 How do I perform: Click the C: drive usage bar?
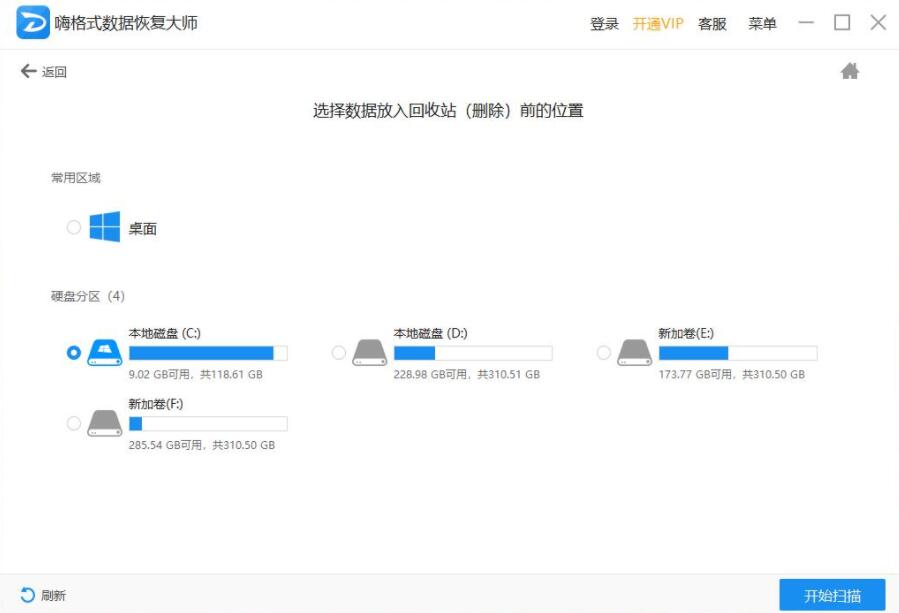coord(208,353)
